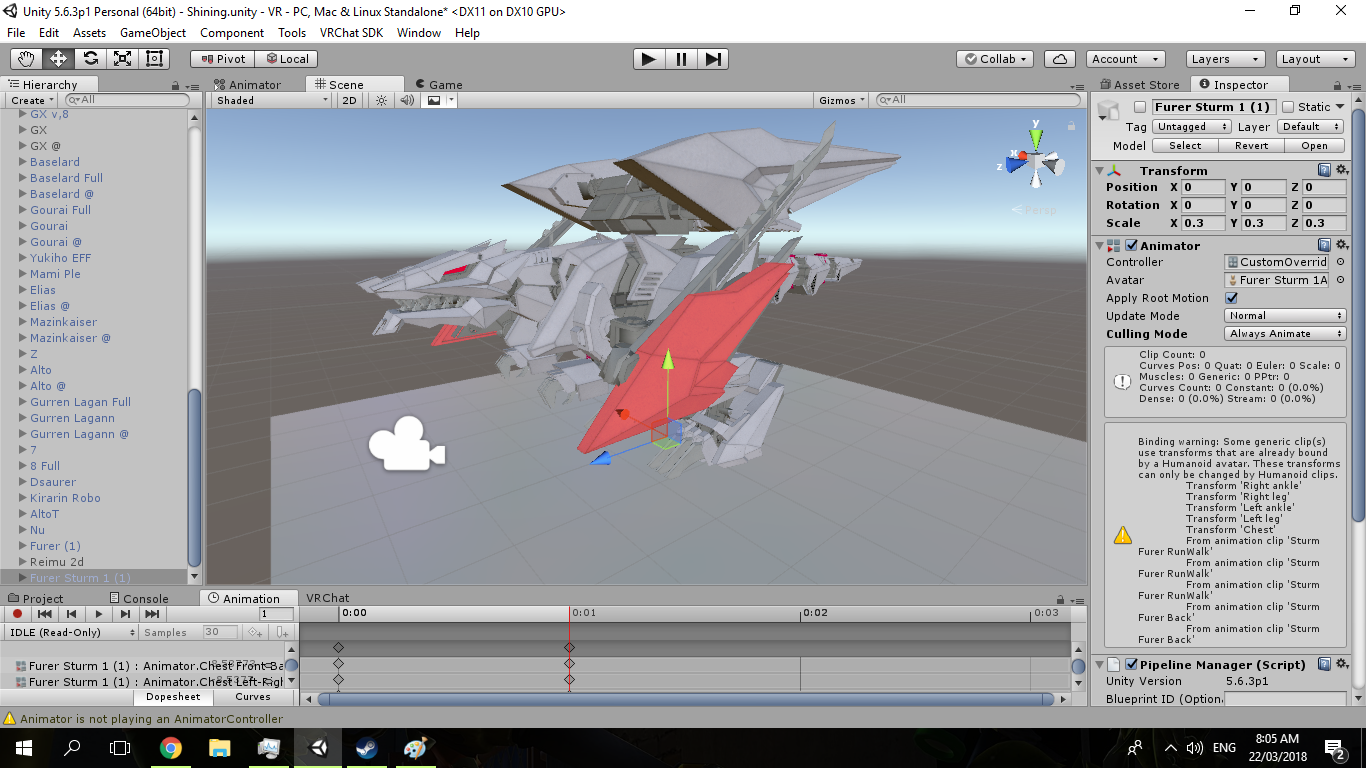Toggle scene effects image icon
The image size is (1366, 768).
pos(434,100)
